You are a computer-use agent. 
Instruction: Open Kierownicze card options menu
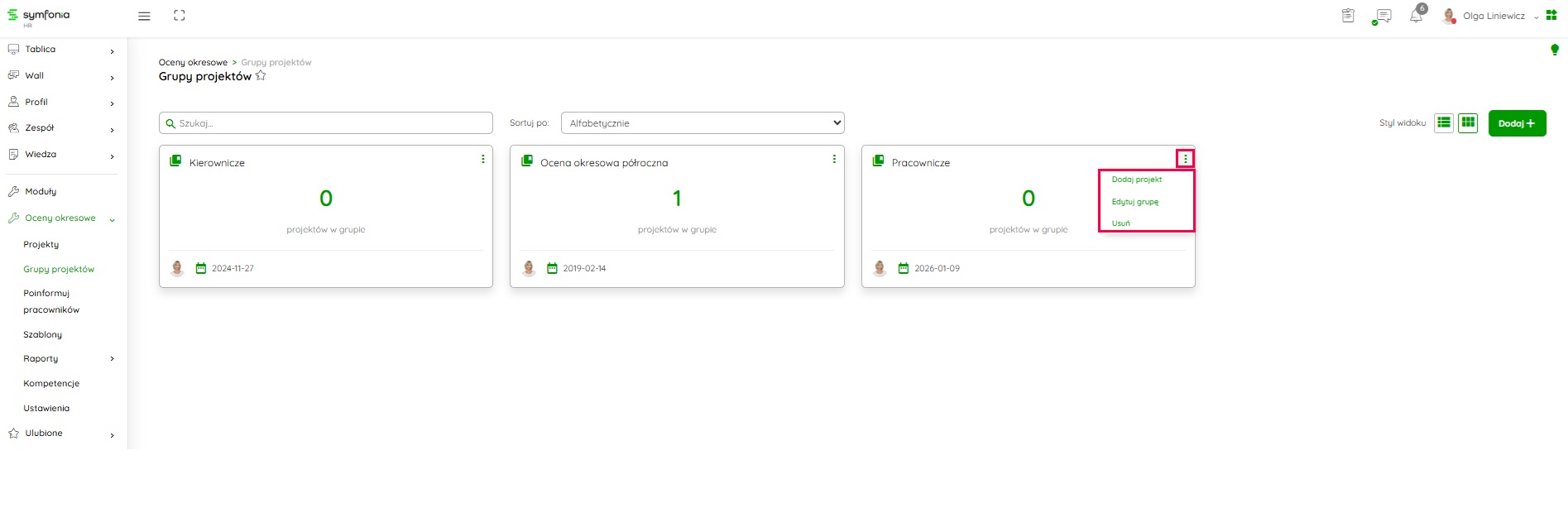pos(483,159)
